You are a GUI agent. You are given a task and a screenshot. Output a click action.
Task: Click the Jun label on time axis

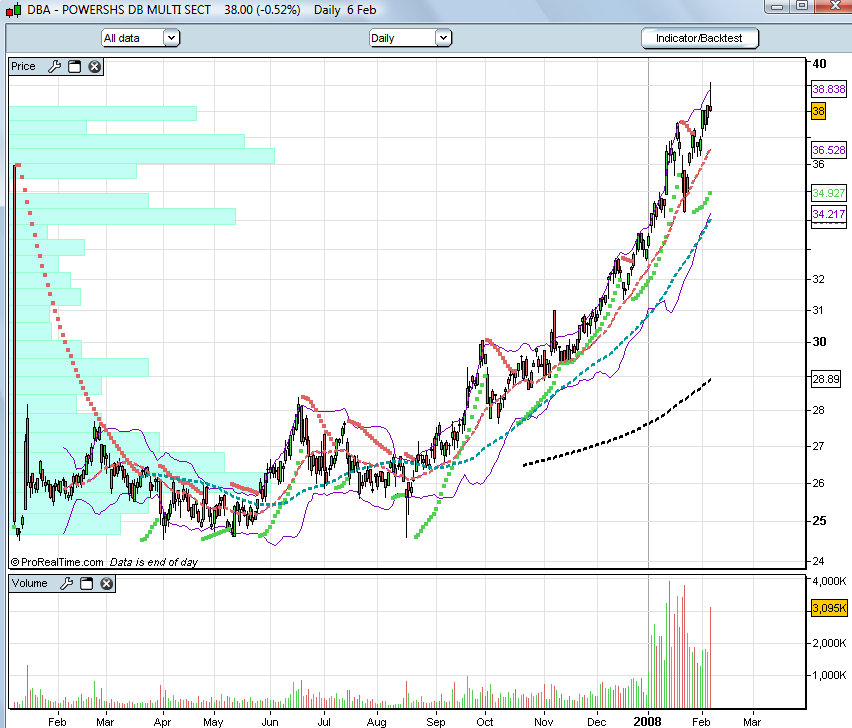point(270,722)
